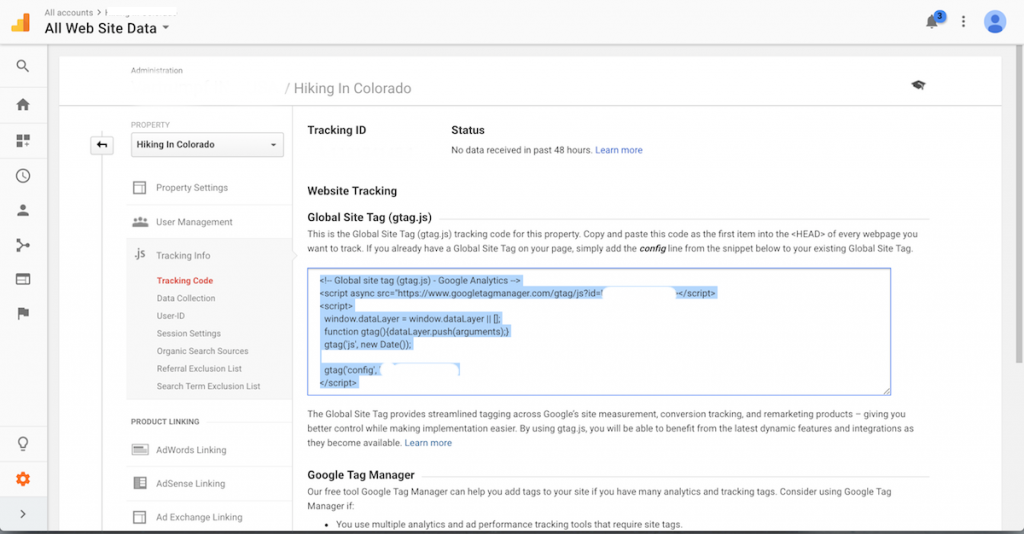
Task: Collapse the Tracking Info section
Action: pos(183,255)
